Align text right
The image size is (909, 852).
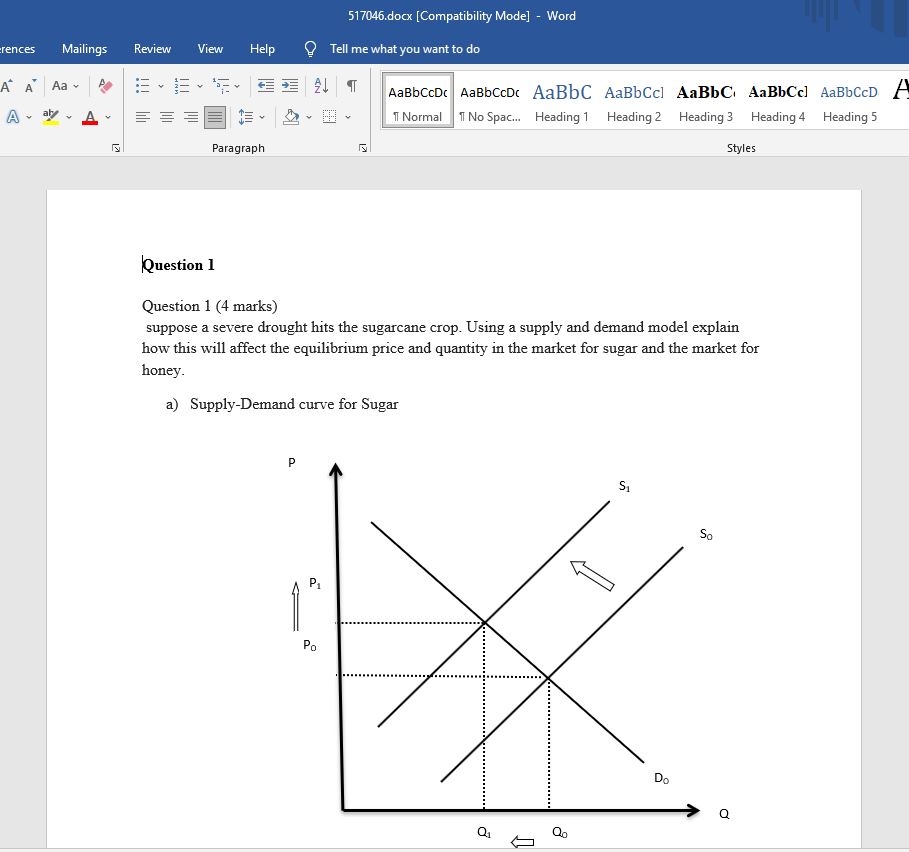(191, 117)
